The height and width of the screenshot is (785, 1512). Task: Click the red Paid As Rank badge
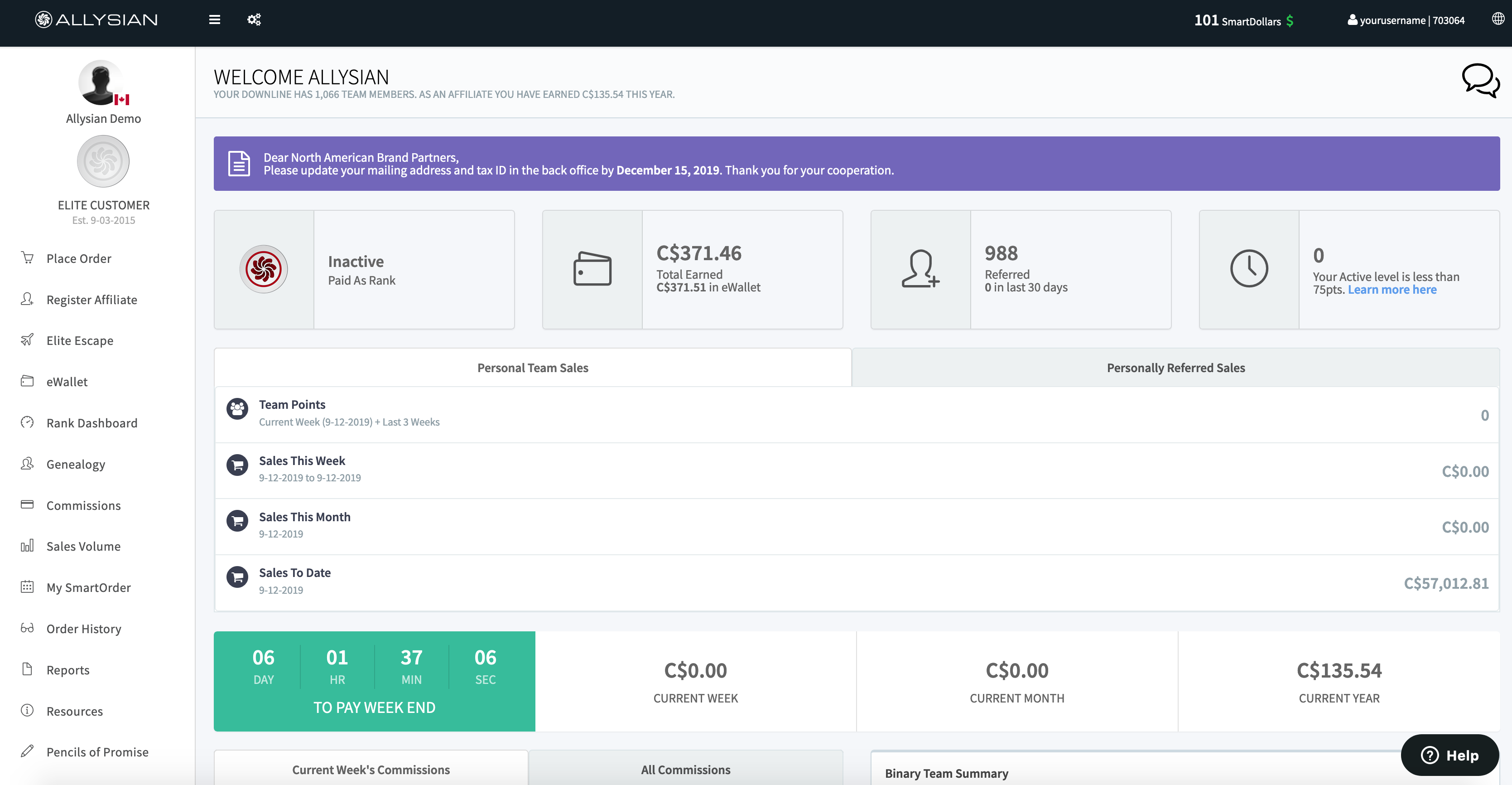pyautogui.click(x=264, y=269)
